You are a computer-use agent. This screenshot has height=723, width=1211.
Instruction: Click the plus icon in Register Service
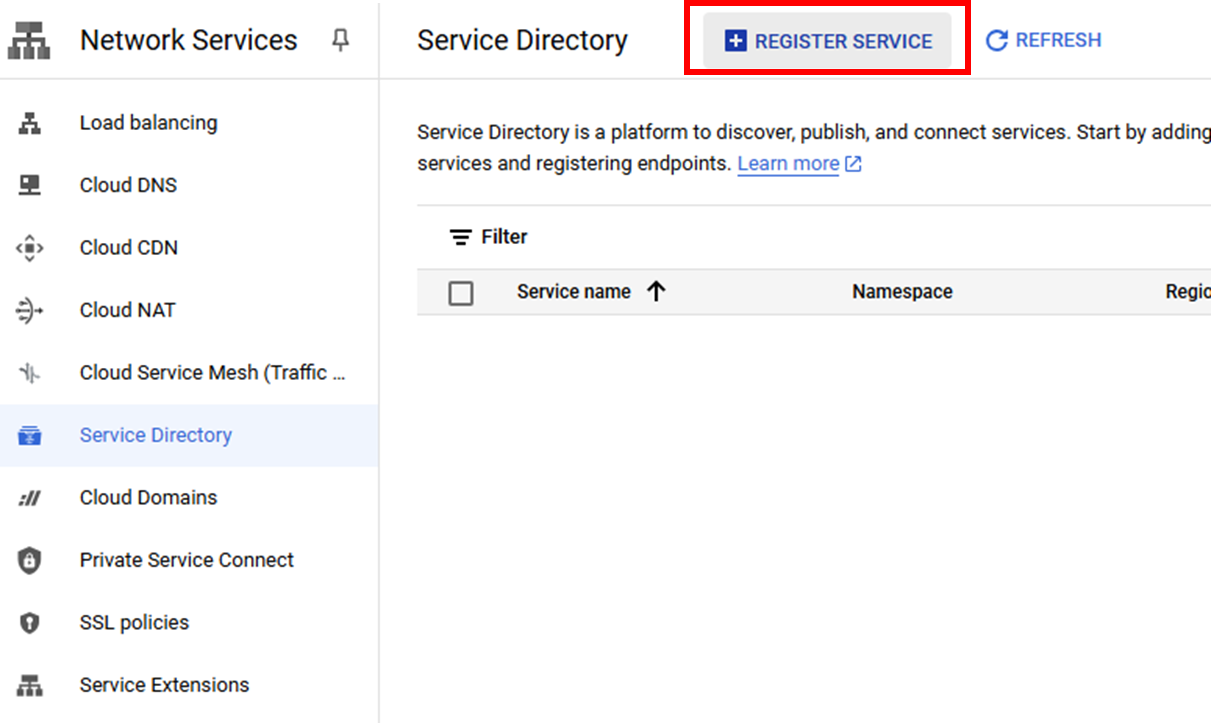(x=735, y=41)
